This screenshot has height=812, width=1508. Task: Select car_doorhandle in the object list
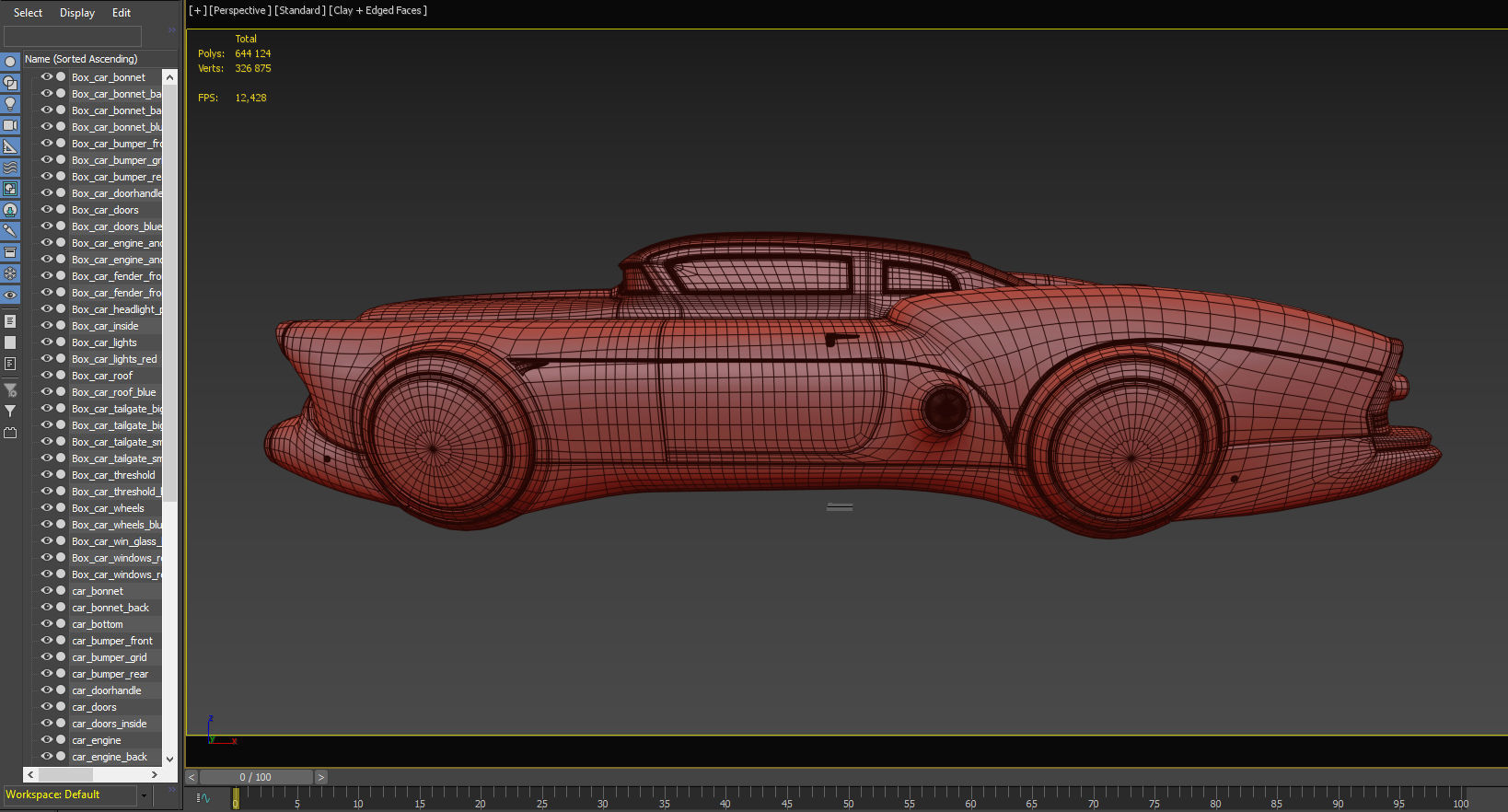[107, 690]
